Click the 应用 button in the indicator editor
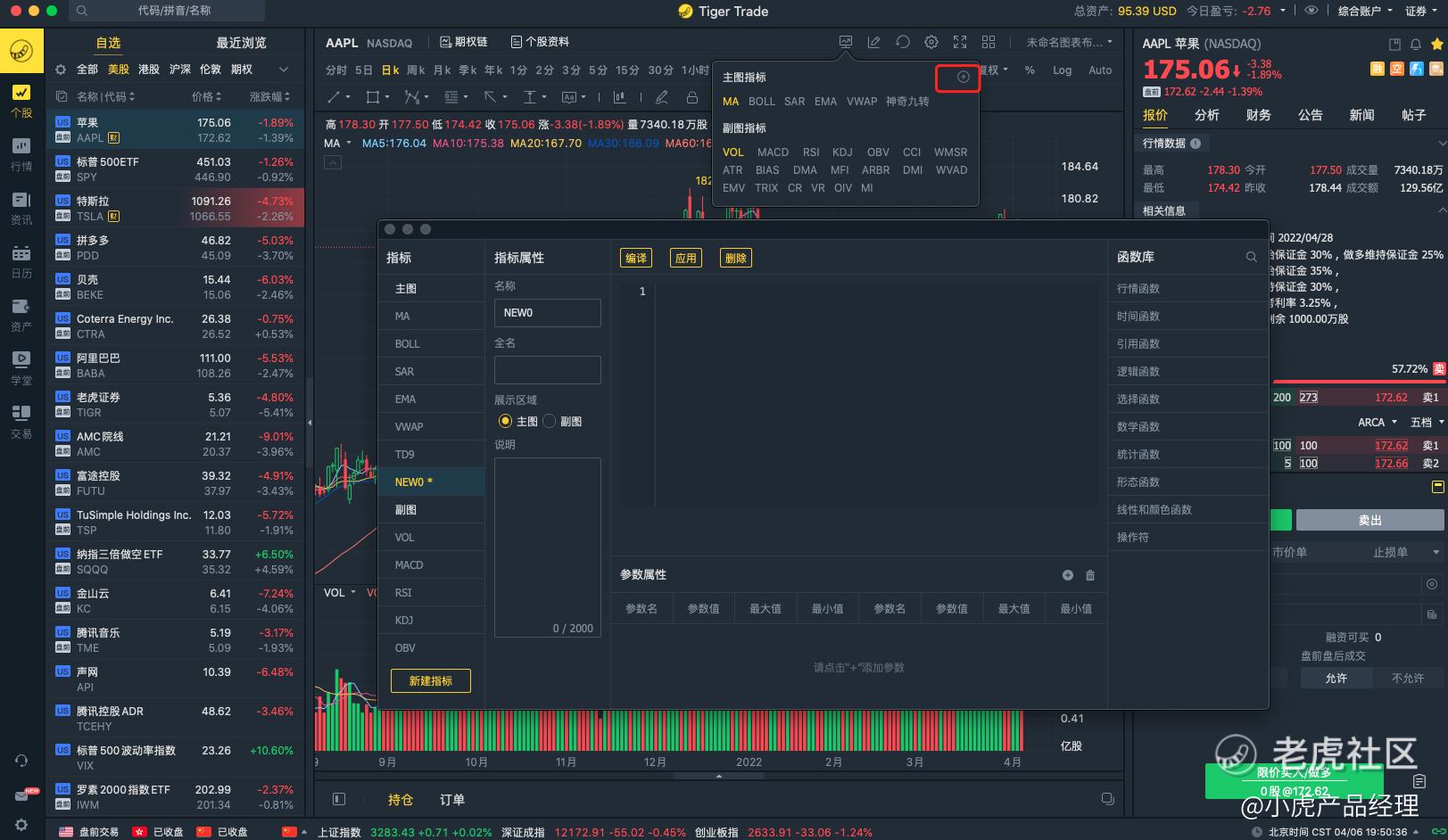The width and height of the screenshot is (1448, 840). 685,258
